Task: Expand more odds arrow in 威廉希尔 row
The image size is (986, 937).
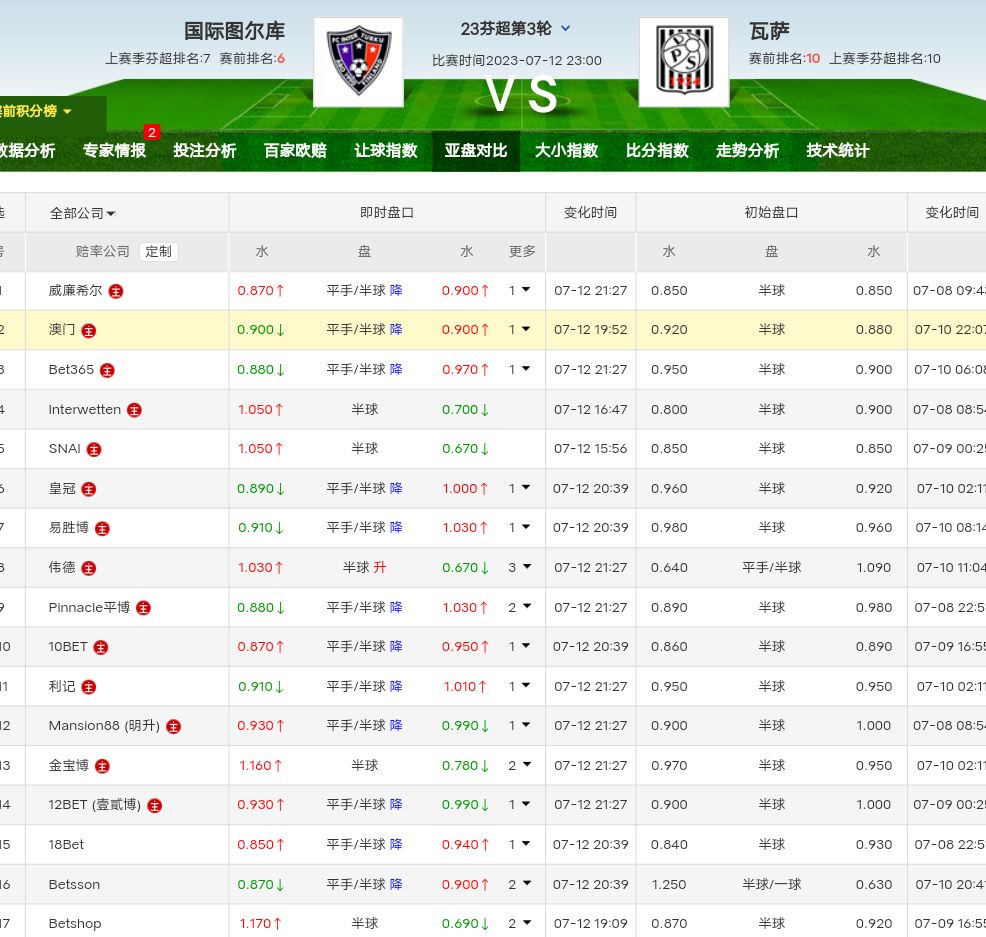Action: click(x=519, y=290)
